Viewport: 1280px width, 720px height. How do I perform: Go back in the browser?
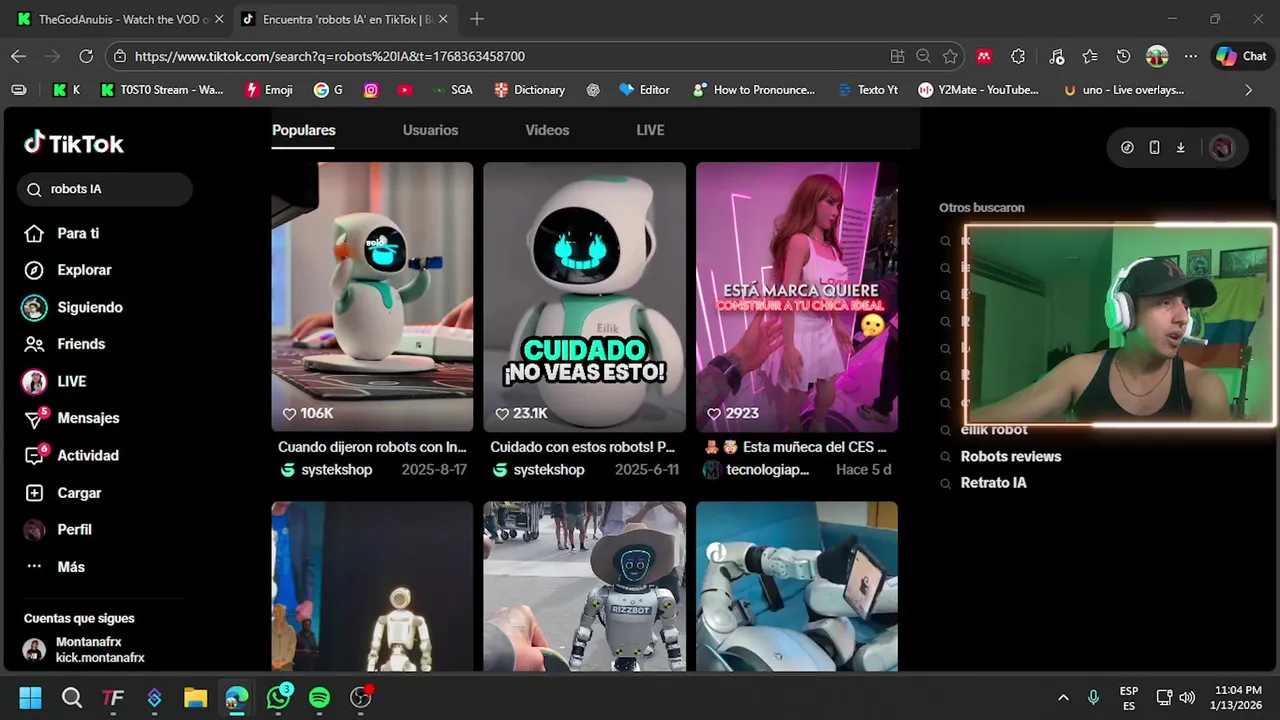click(18, 57)
